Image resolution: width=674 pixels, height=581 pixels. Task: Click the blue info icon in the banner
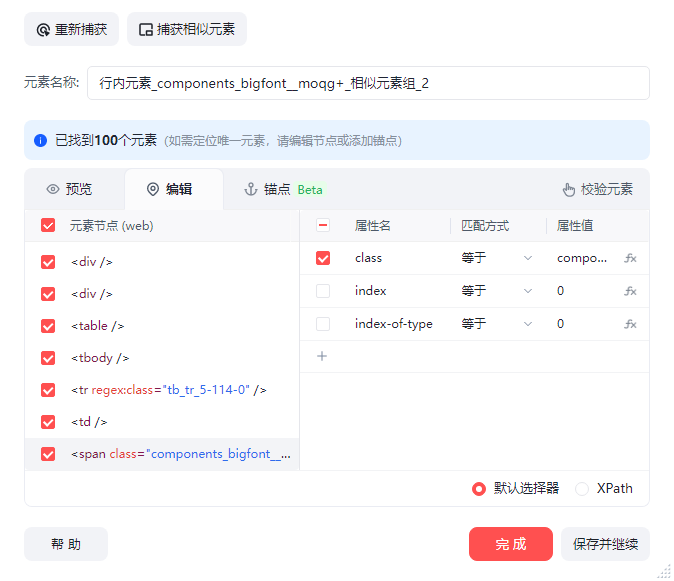tap(41, 141)
